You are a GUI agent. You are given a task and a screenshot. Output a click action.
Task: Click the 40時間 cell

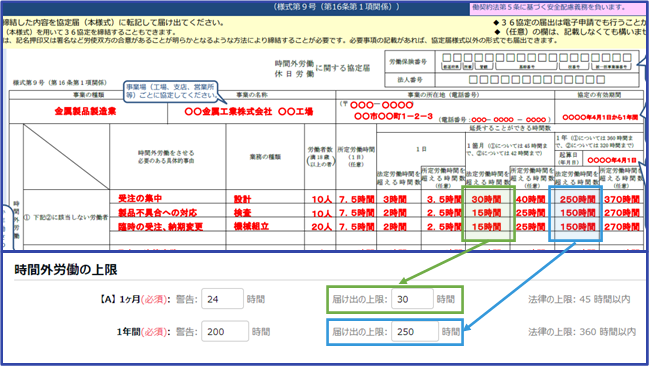pyautogui.click(x=531, y=199)
